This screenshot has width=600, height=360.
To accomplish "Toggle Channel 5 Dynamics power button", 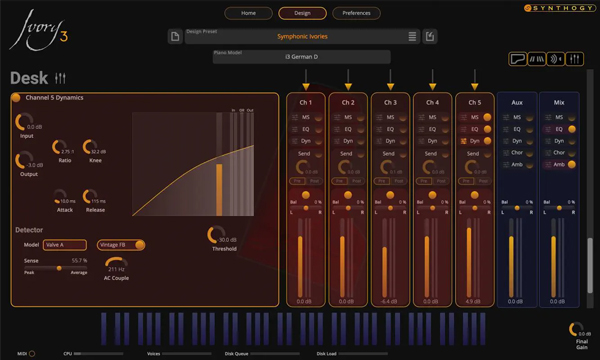I will [16, 98].
